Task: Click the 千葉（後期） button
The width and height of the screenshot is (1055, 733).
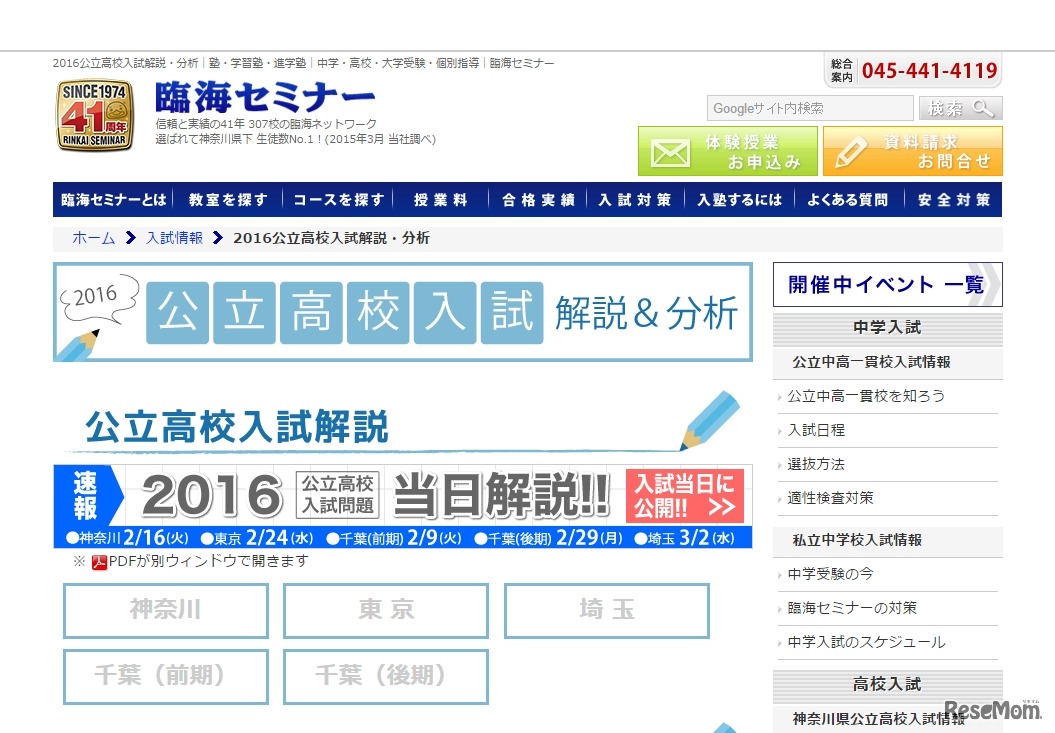Action: click(385, 677)
